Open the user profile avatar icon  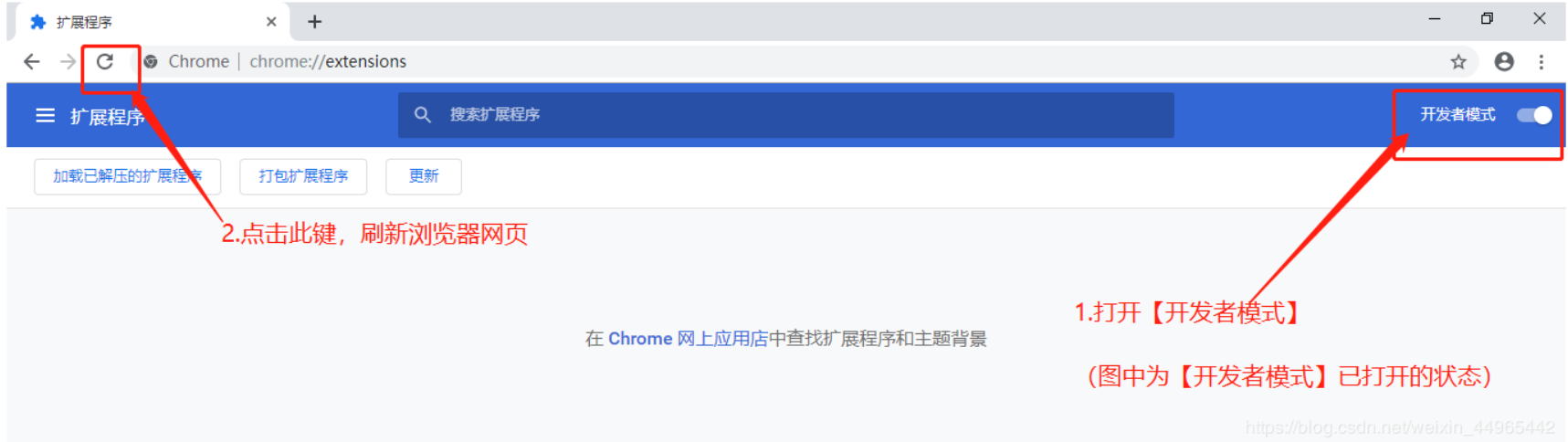pos(1504,61)
